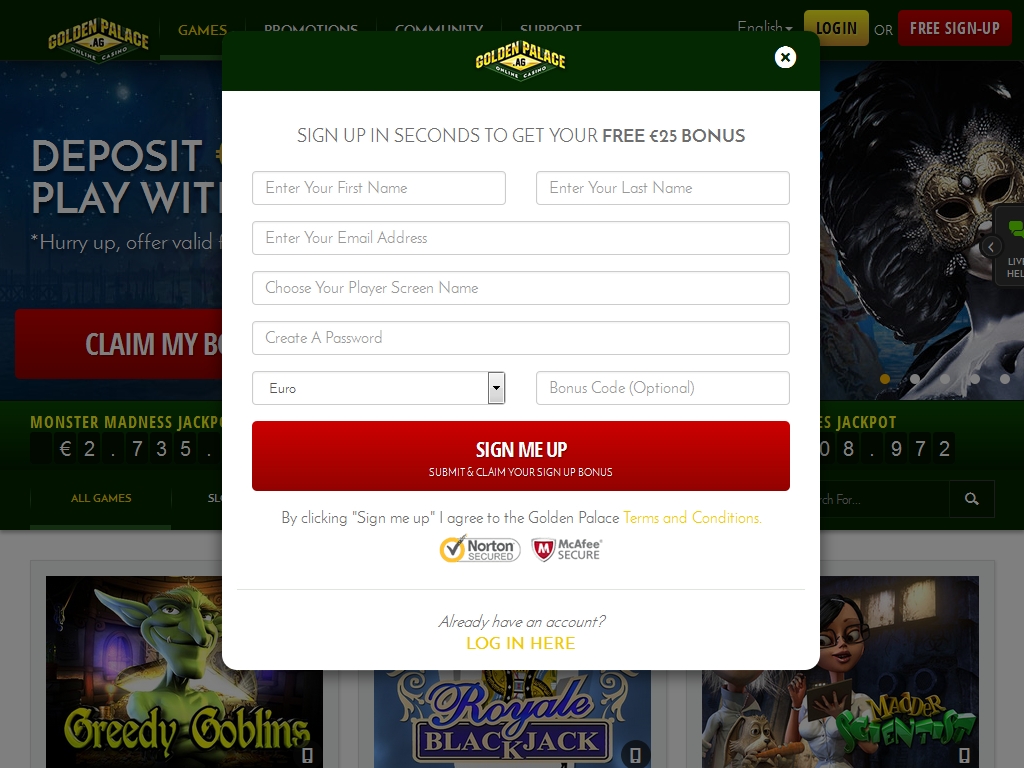Click the search magnifier icon
This screenshot has width=1024, height=768.
[x=972, y=499]
